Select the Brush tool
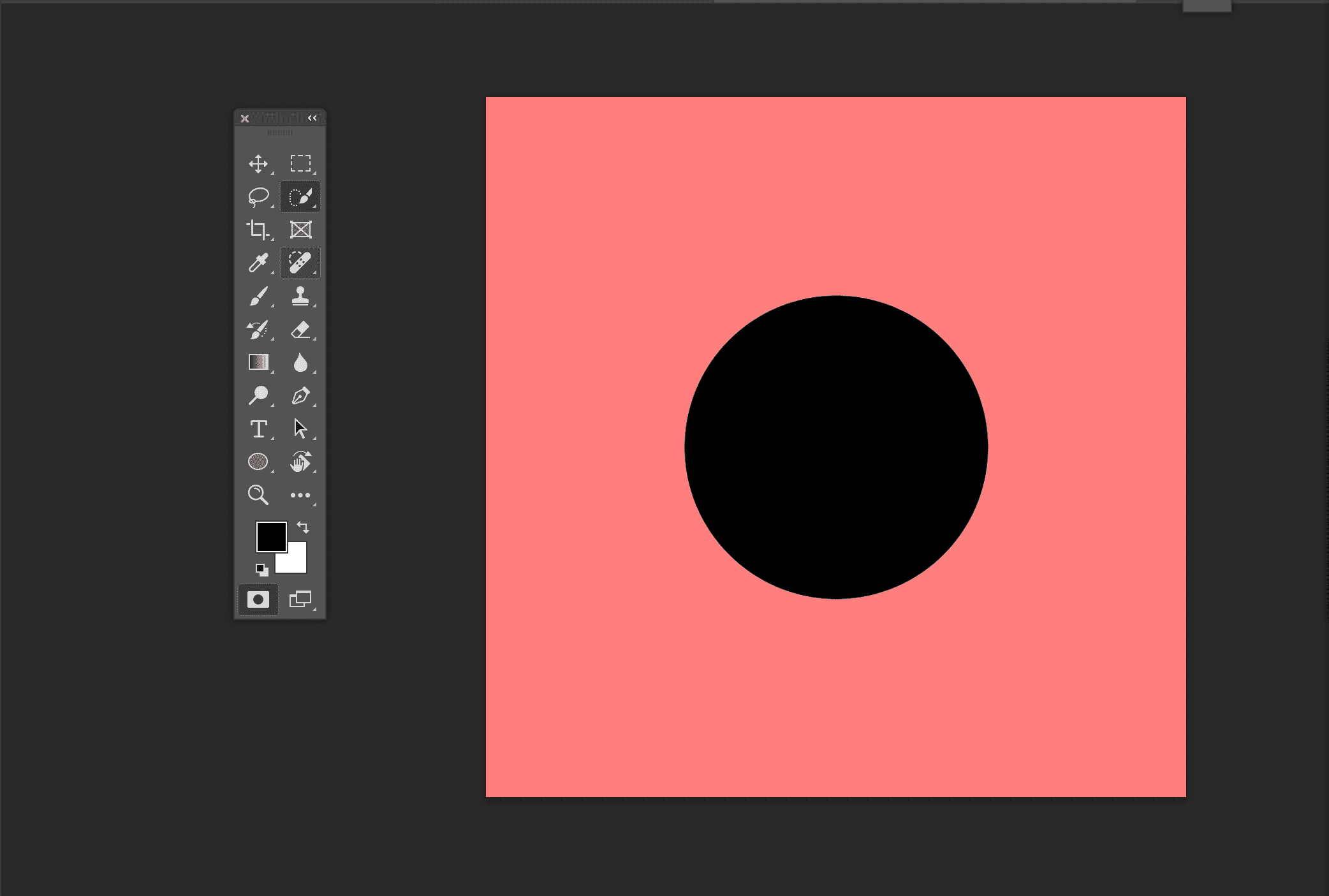Viewport: 1329px width, 896px height. point(258,297)
